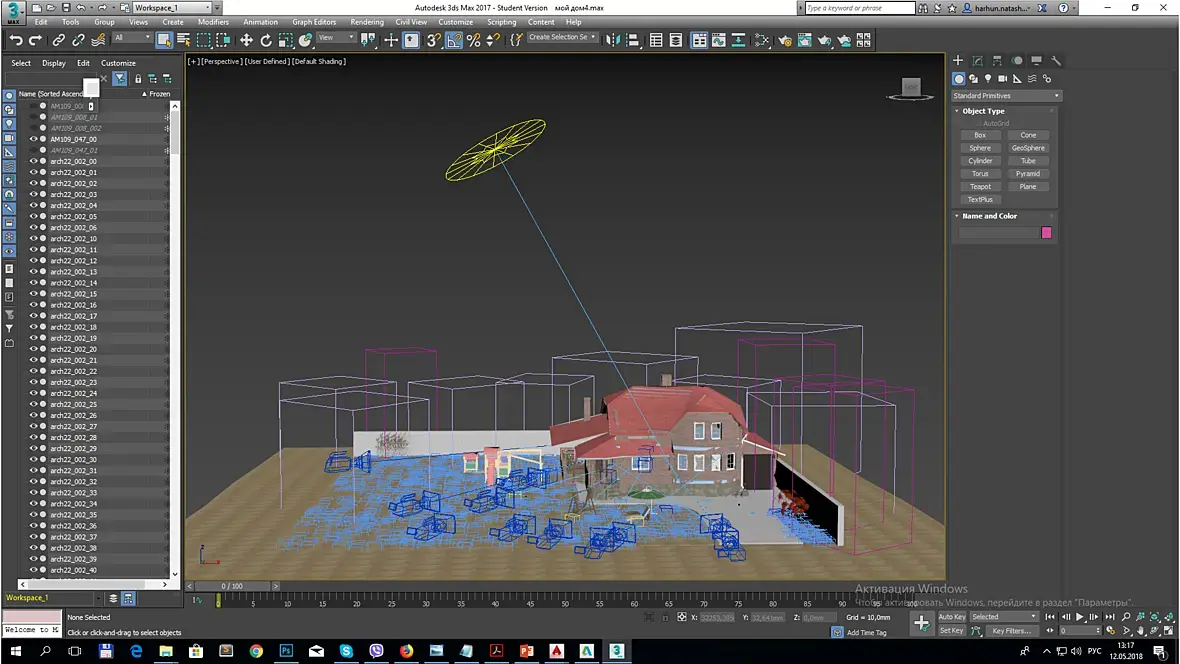
Task: Click the Mirror tool icon
Action: tap(611, 40)
